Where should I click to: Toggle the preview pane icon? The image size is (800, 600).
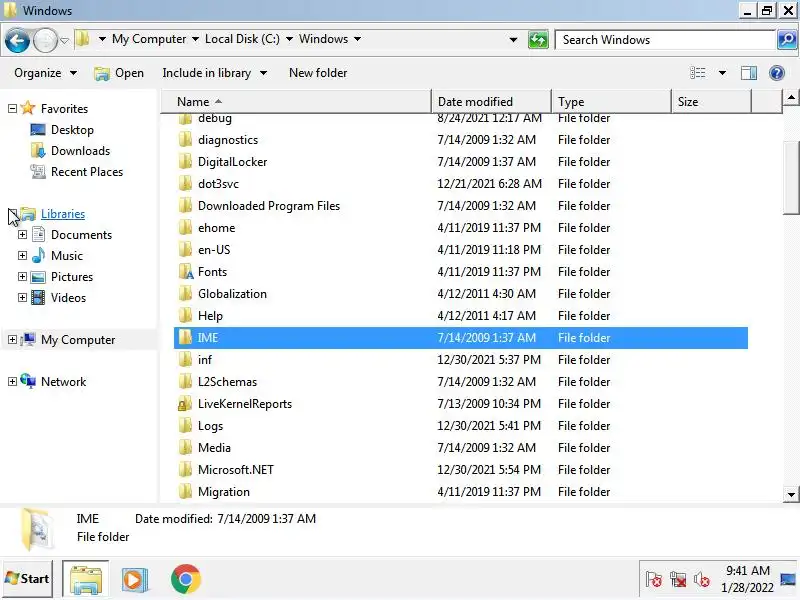coord(748,73)
